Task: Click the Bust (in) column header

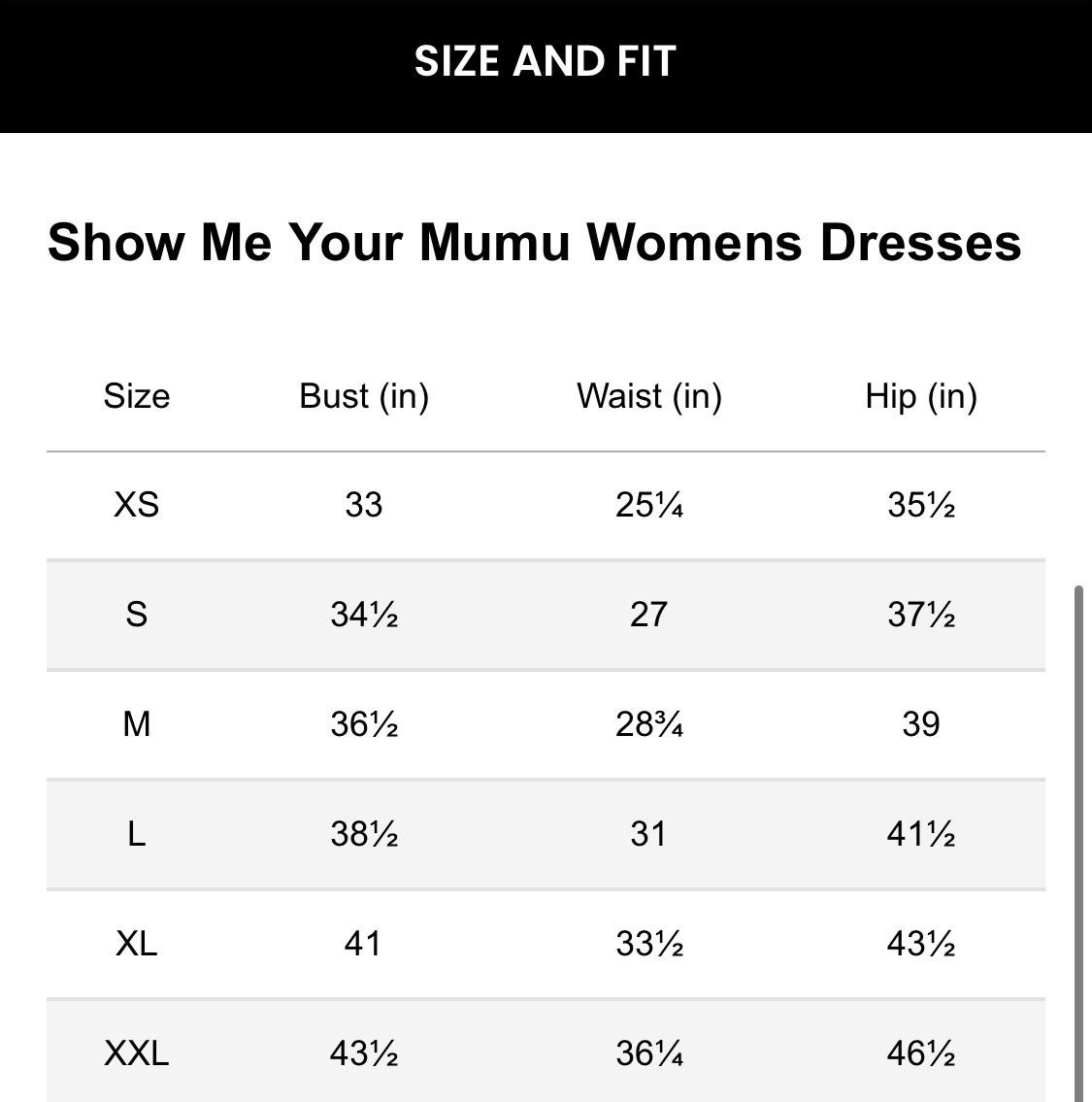Action: coord(364,396)
